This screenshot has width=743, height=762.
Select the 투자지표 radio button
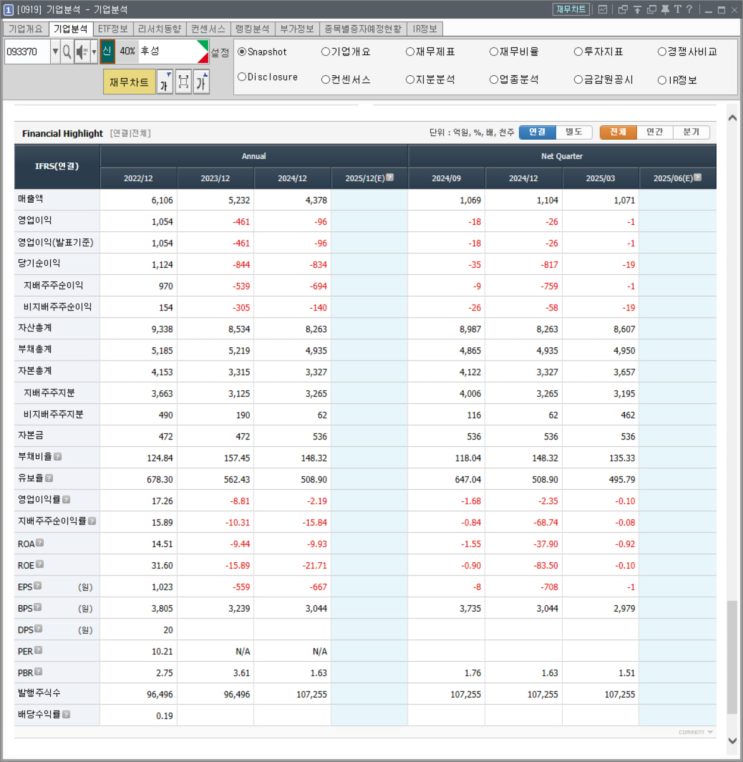click(578, 52)
